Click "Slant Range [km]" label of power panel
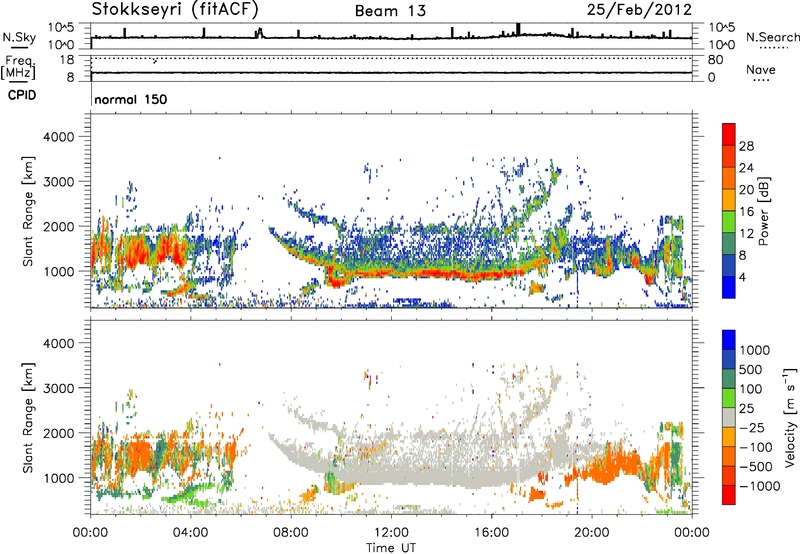The image size is (800, 554). (28, 211)
